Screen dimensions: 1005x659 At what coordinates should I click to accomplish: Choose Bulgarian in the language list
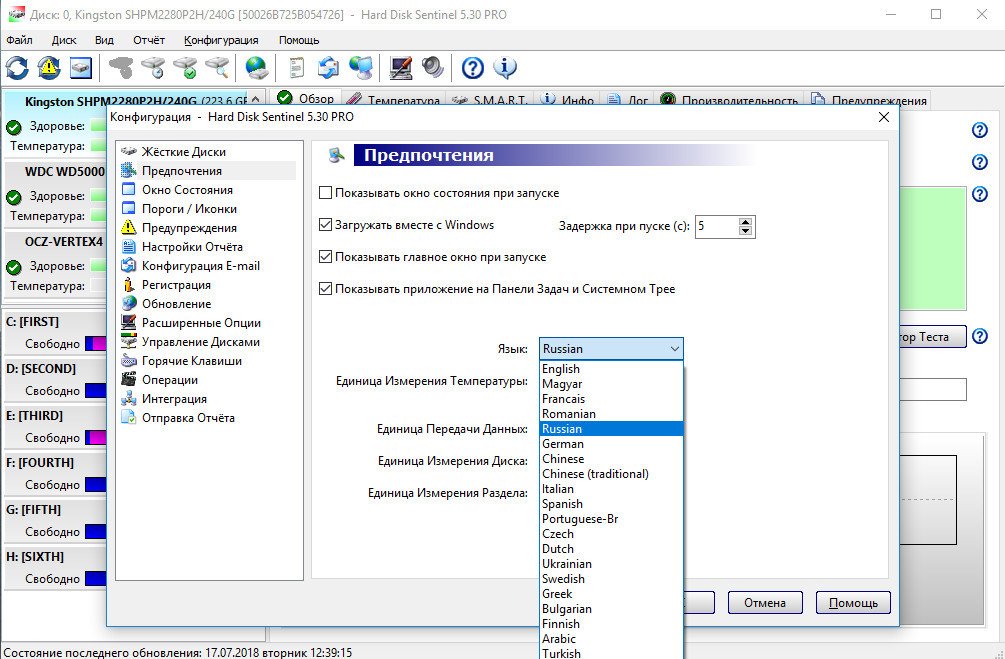[611, 609]
